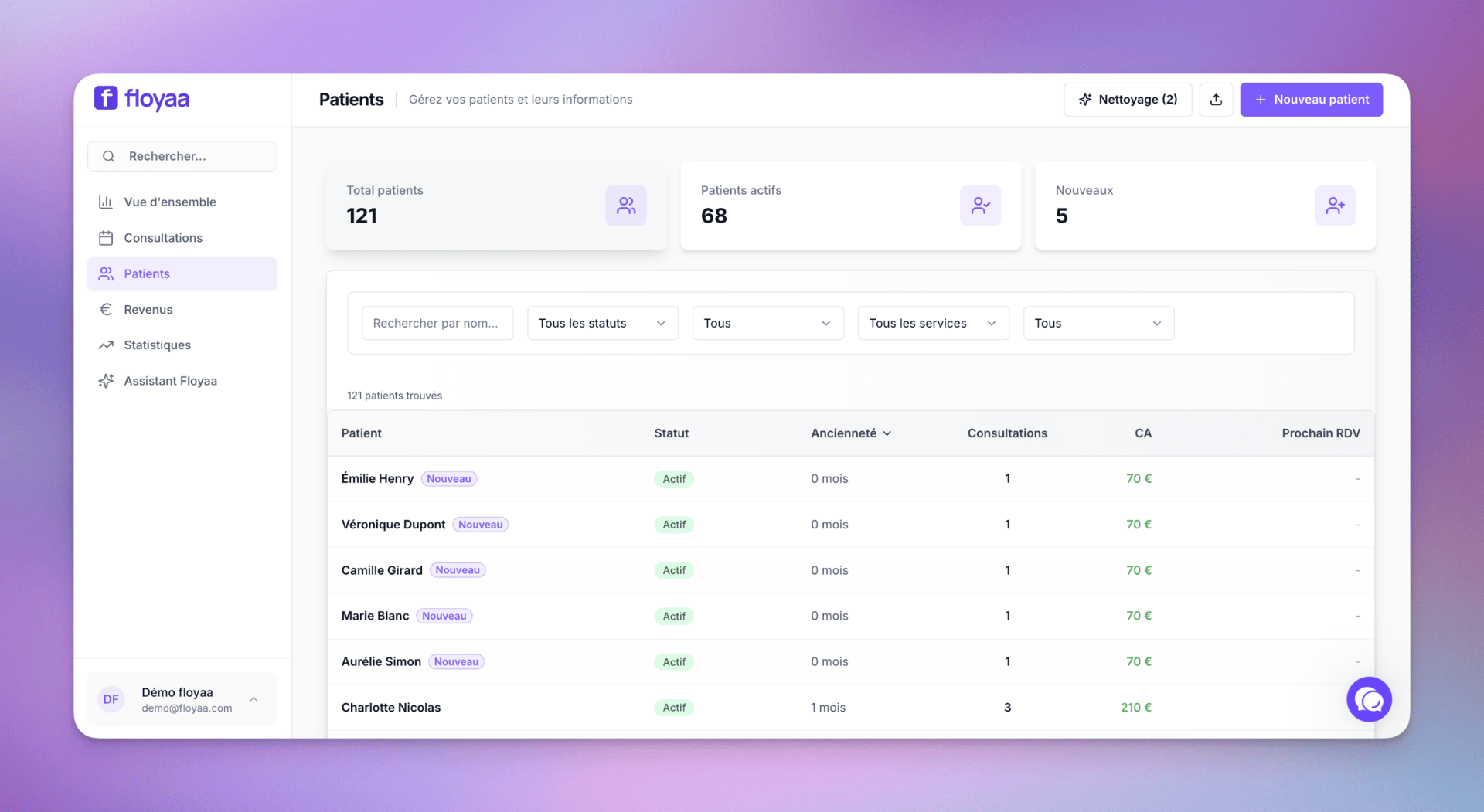The width and height of the screenshot is (1484, 812).
Task: Go to Vue d'ensemble
Action: pyautogui.click(x=170, y=202)
